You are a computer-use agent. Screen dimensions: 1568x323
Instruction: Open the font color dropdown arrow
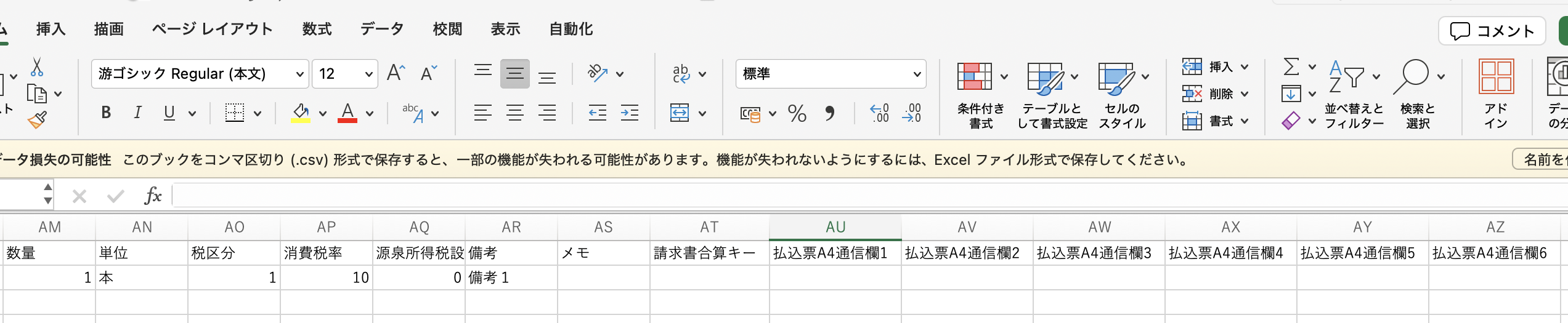pyautogui.click(x=369, y=113)
